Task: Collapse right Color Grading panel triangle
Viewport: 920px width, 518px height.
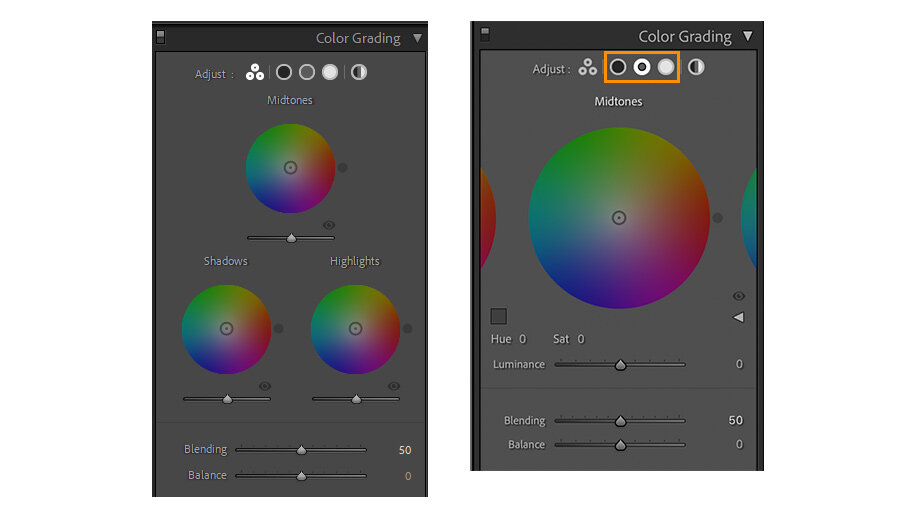Action: click(x=748, y=36)
